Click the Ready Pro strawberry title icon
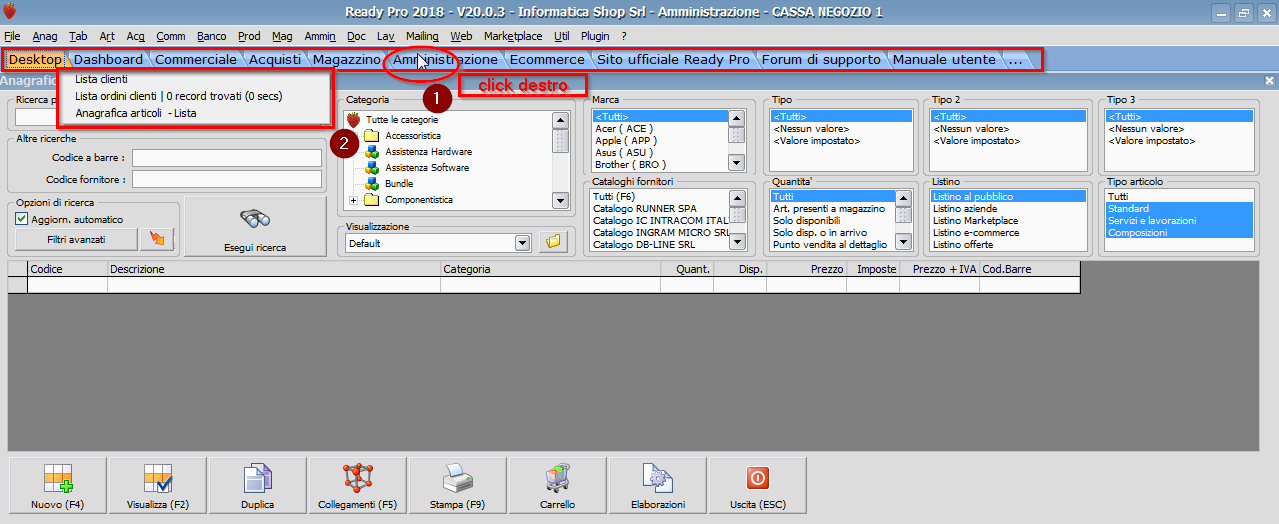This screenshot has width=1279, height=524. click(10, 12)
